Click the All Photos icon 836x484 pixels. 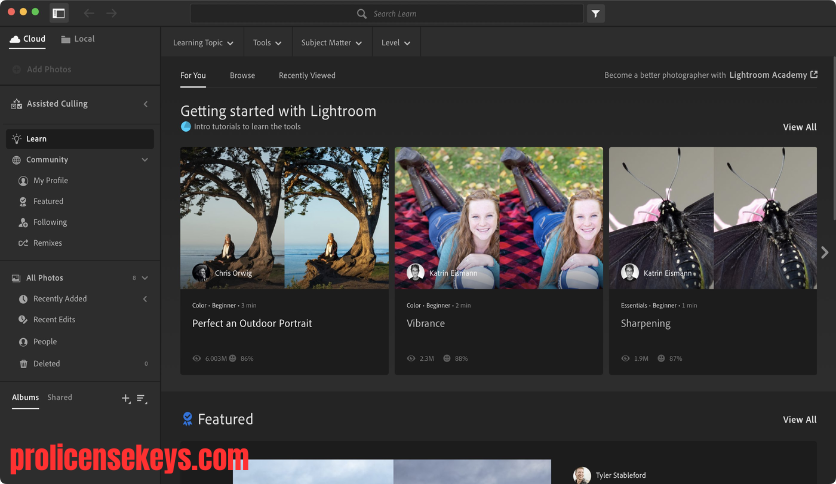point(16,278)
